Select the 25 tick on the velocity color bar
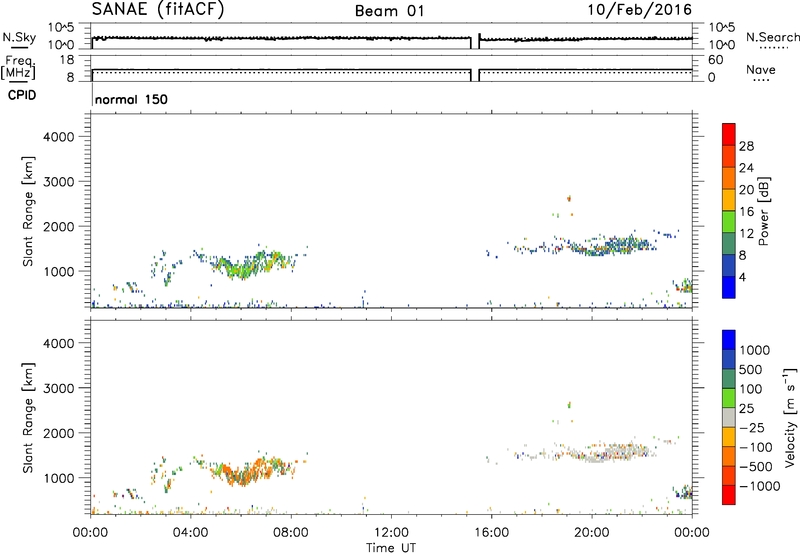This screenshot has height=554, width=800. 746,409
